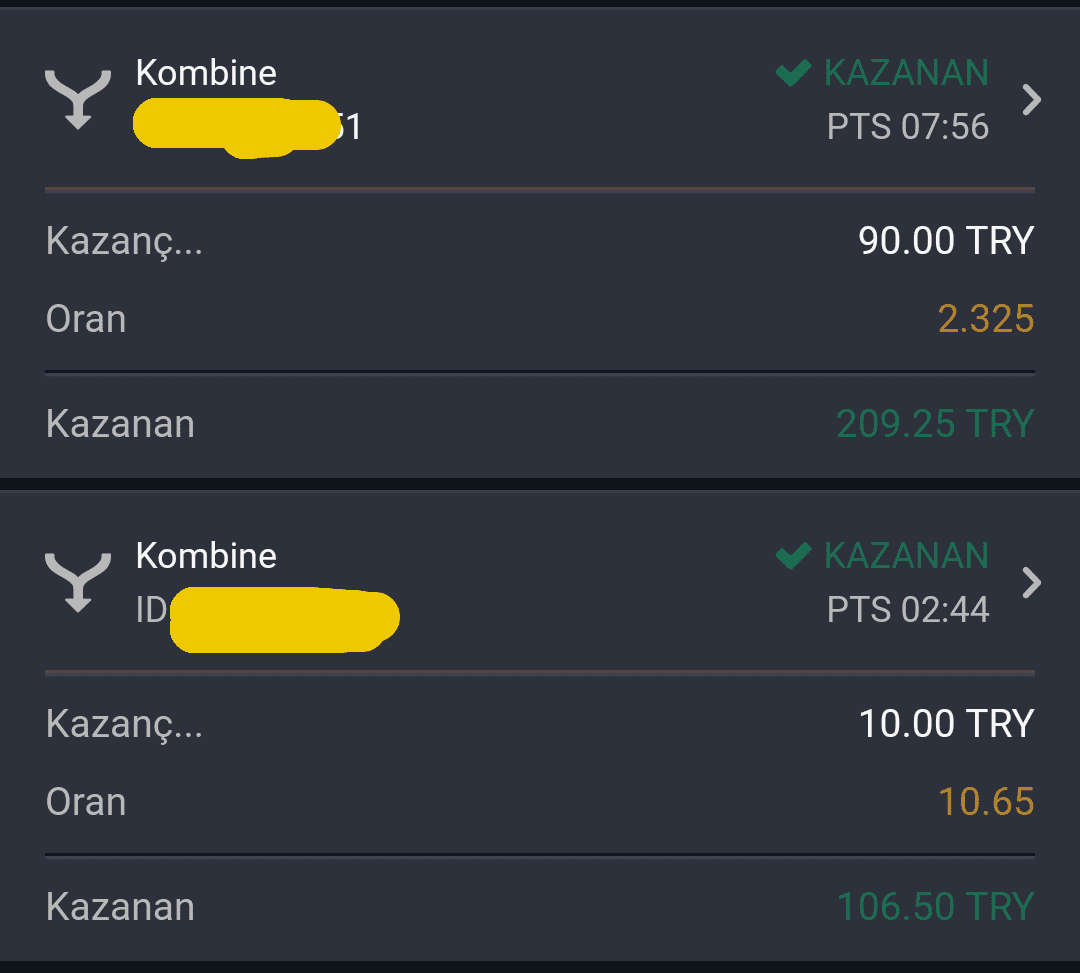Screen dimensions: 1080x973
Task: Select the KAZANAN label dated PTS 07:56
Action: point(906,73)
